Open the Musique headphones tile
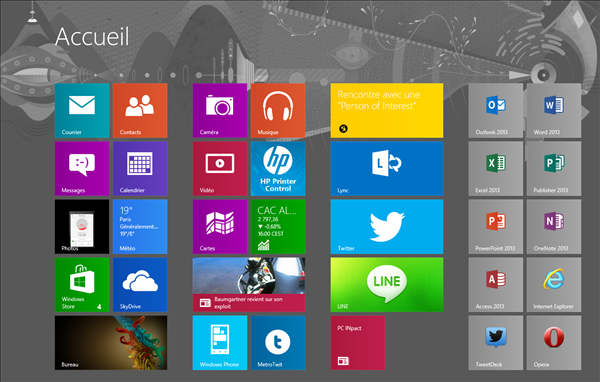The image size is (600, 382). (278, 111)
